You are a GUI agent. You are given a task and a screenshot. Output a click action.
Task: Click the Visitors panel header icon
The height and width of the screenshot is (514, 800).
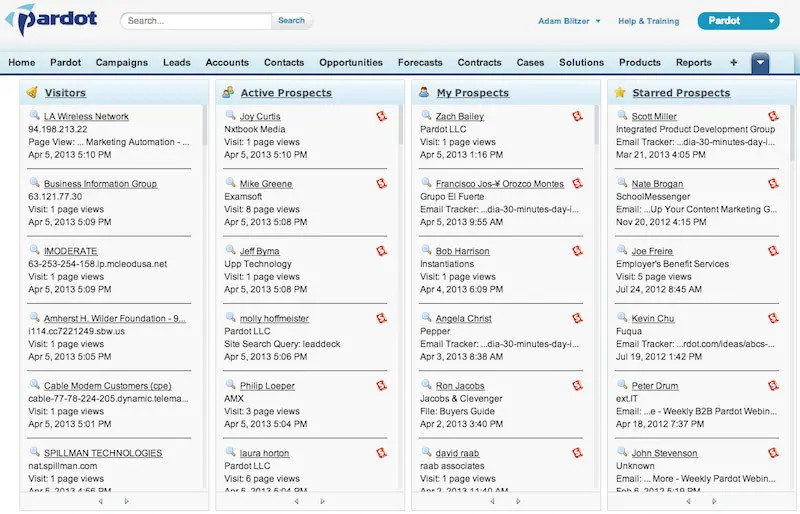pyautogui.click(x=31, y=93)
